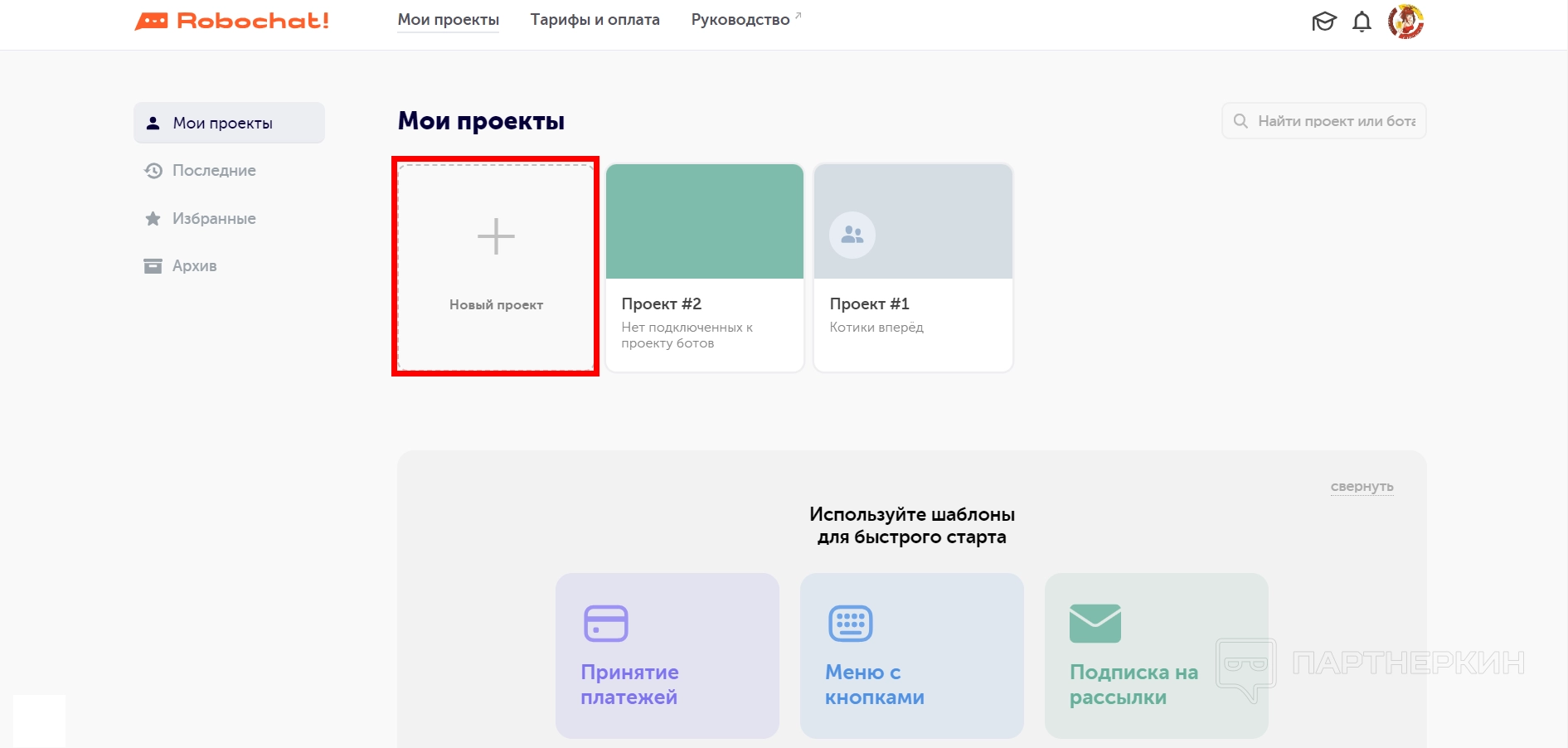Choose Меню с кнопками template
The width and height of the screenshot is (1568, 748).
pos(912,656)
